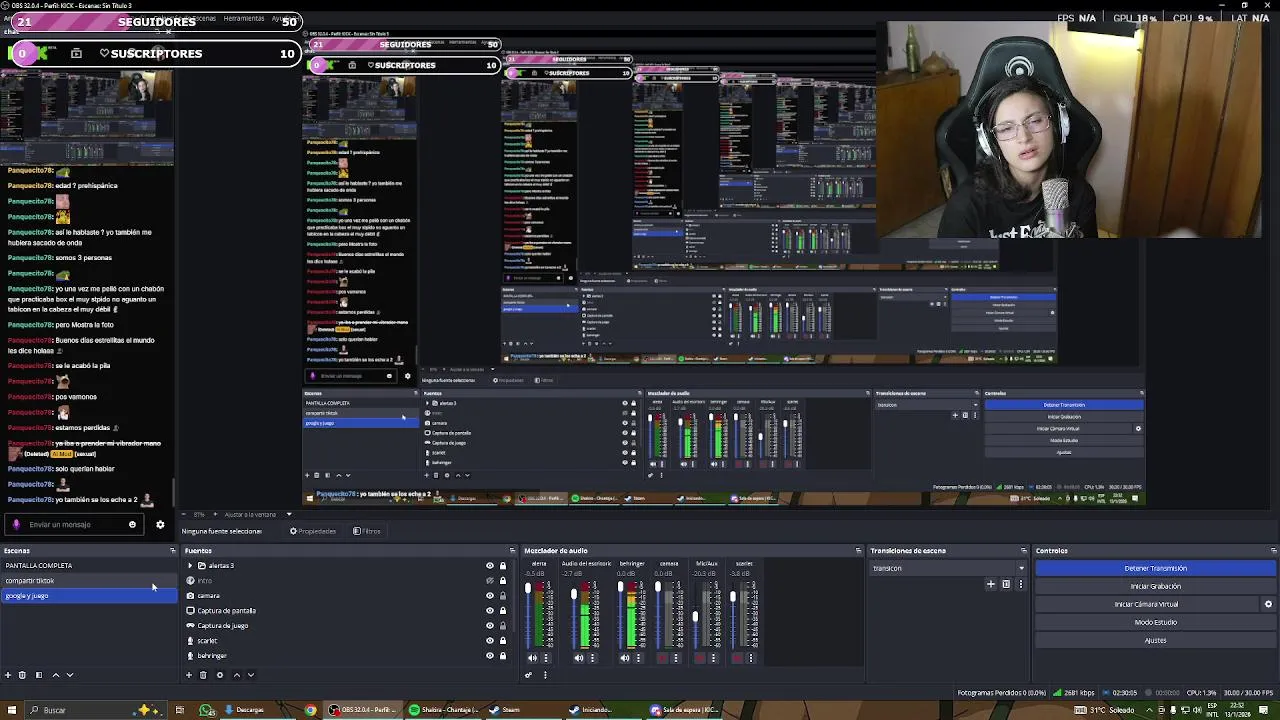Open source properties gear in Fuentes toolbar
Viewport: 1280px width, 720px height.
[220, 675]
